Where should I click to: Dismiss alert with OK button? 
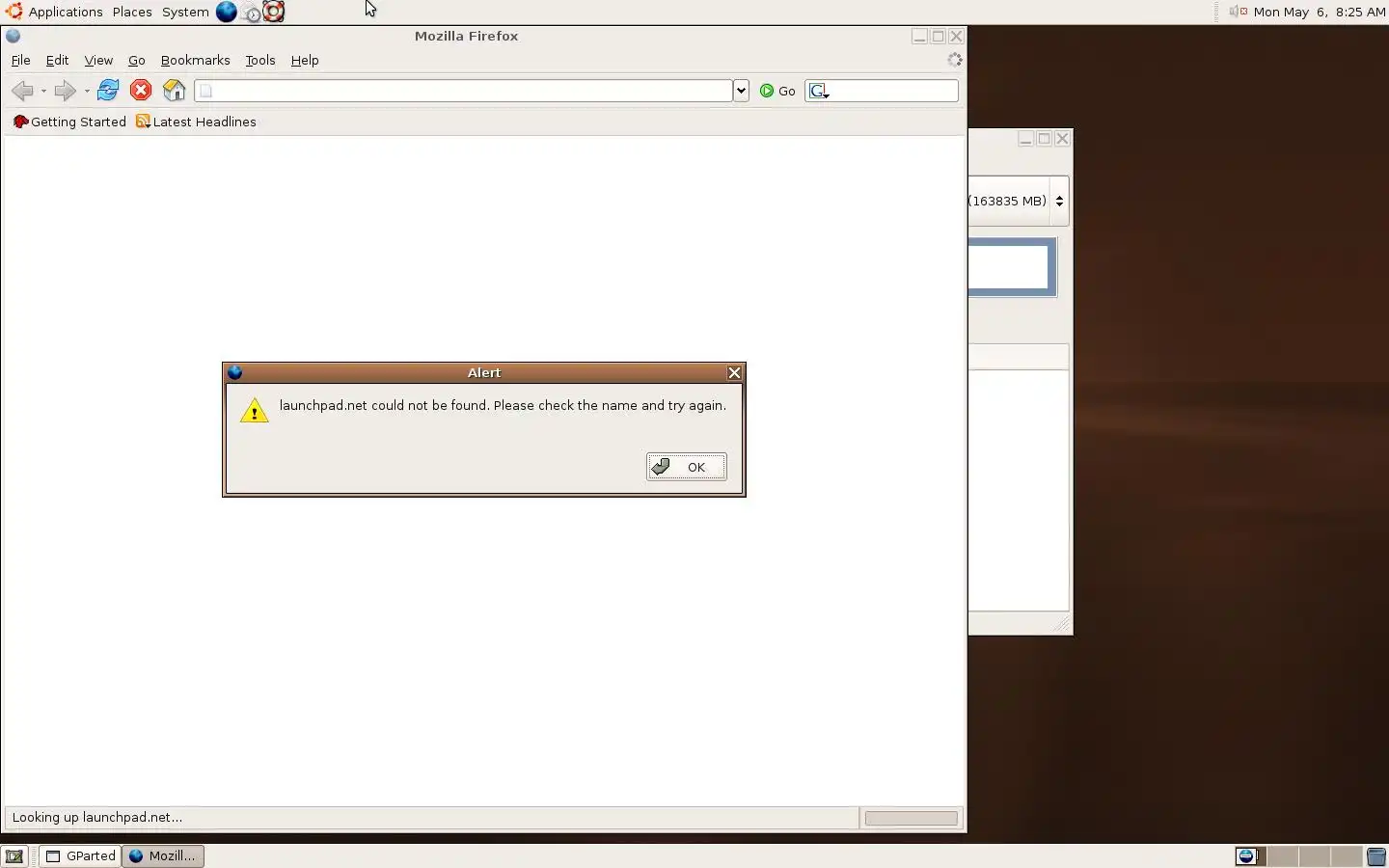(687, 467)
